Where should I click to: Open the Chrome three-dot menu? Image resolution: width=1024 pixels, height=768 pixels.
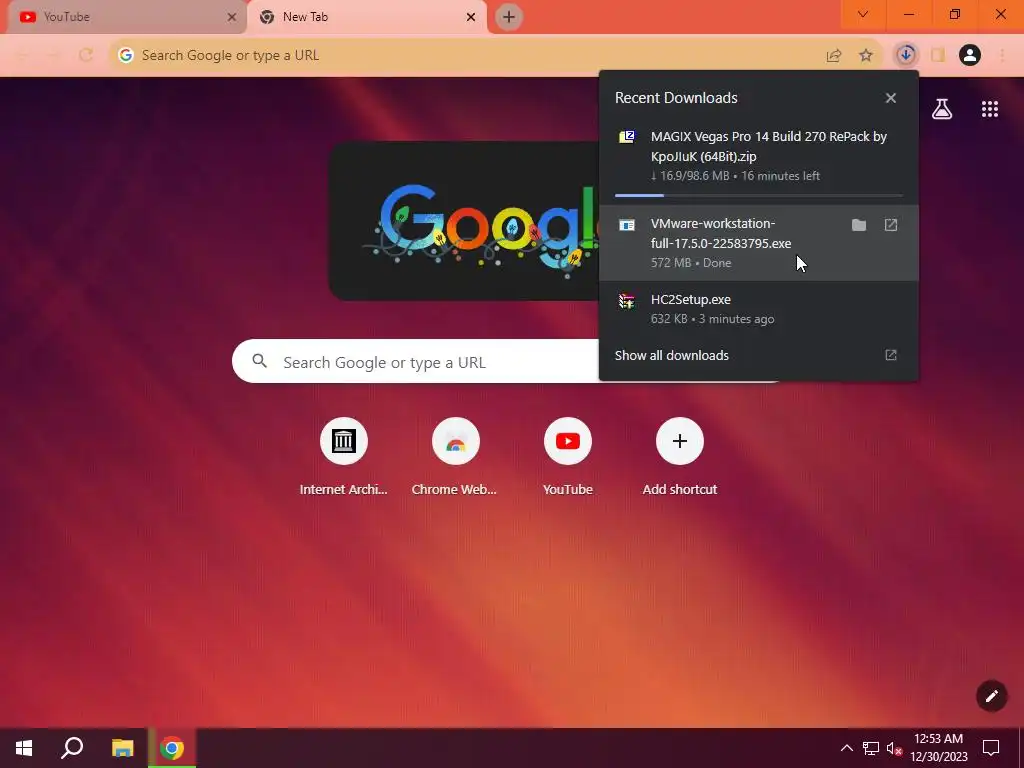[x=1002, y=56]
